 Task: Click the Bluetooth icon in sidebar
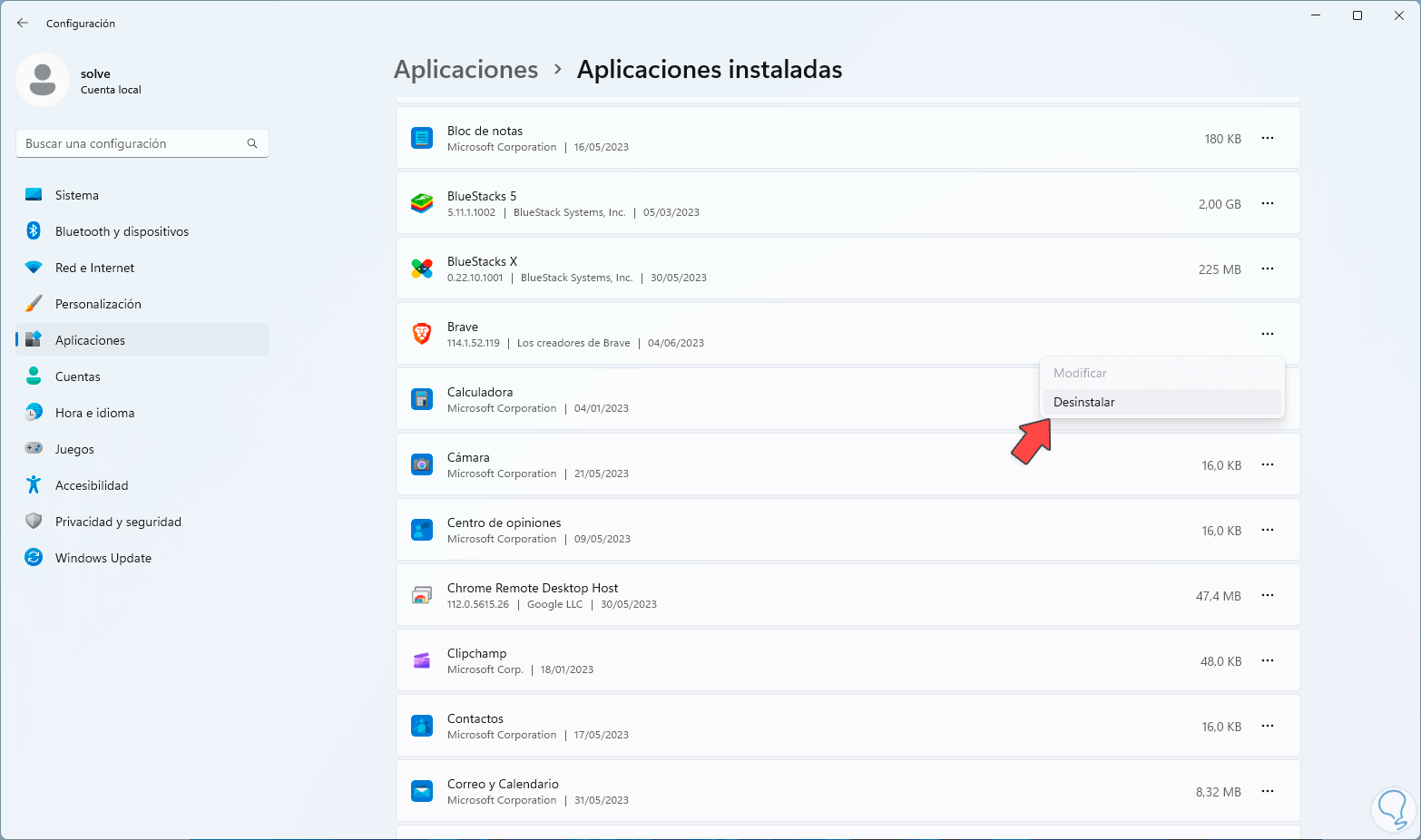34,231
